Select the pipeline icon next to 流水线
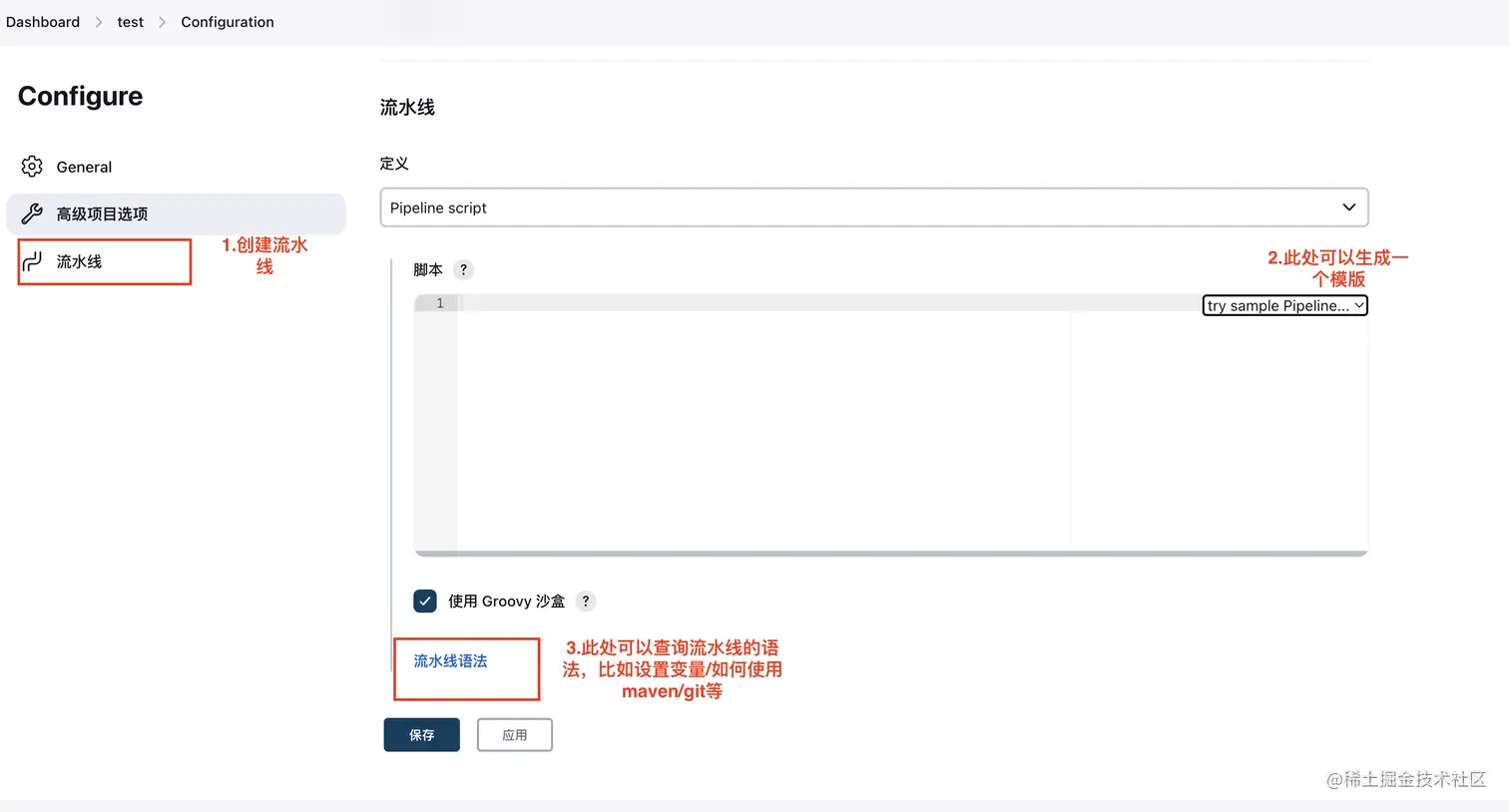Screen dimensions: 1509x812 31,260
